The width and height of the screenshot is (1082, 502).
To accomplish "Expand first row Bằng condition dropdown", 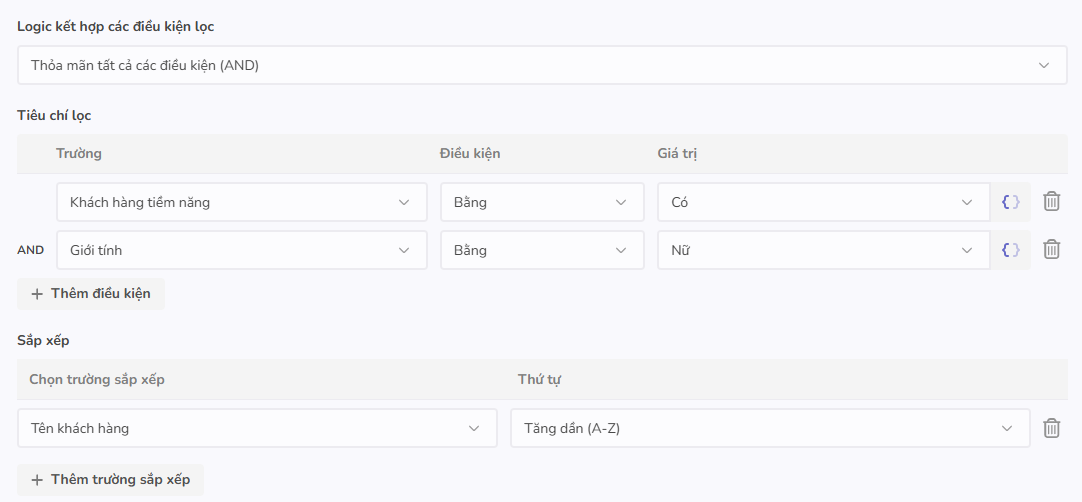I will tap(541, 202).
